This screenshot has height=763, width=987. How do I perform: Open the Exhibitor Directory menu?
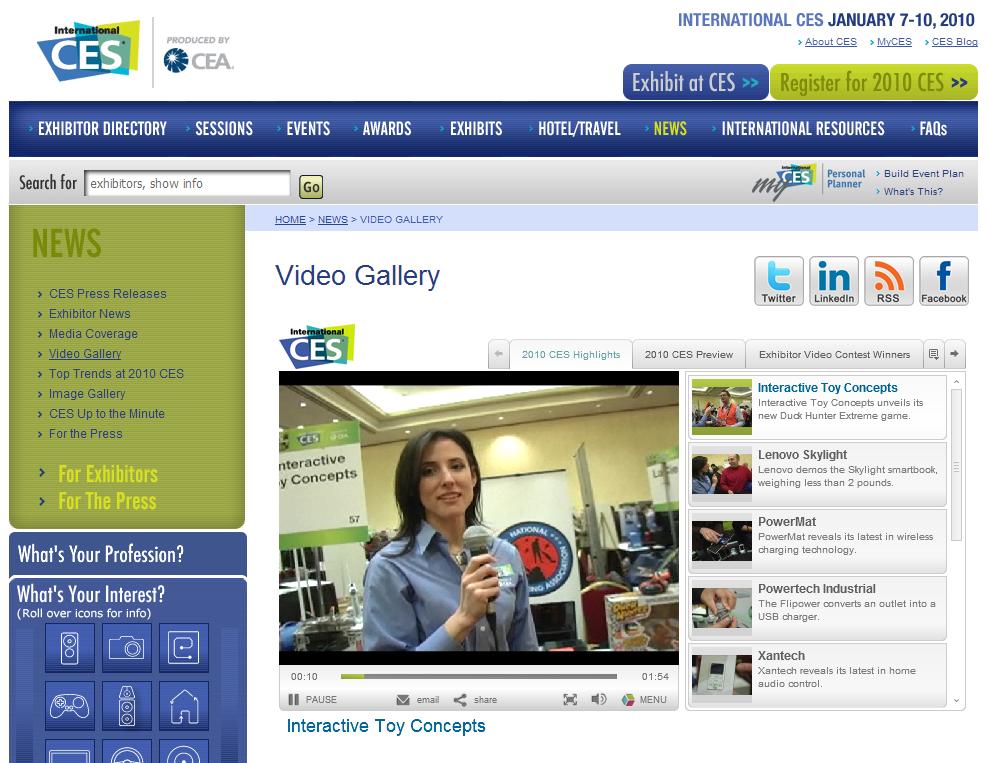click(x=102, y=128)
